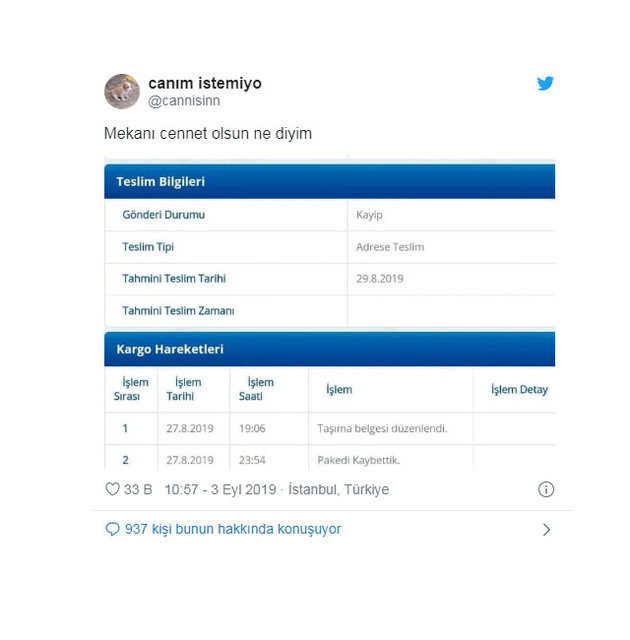630x640 pixels.
Task: Select the Teslim Bilgileri header bar
Action: click(330, 182)
